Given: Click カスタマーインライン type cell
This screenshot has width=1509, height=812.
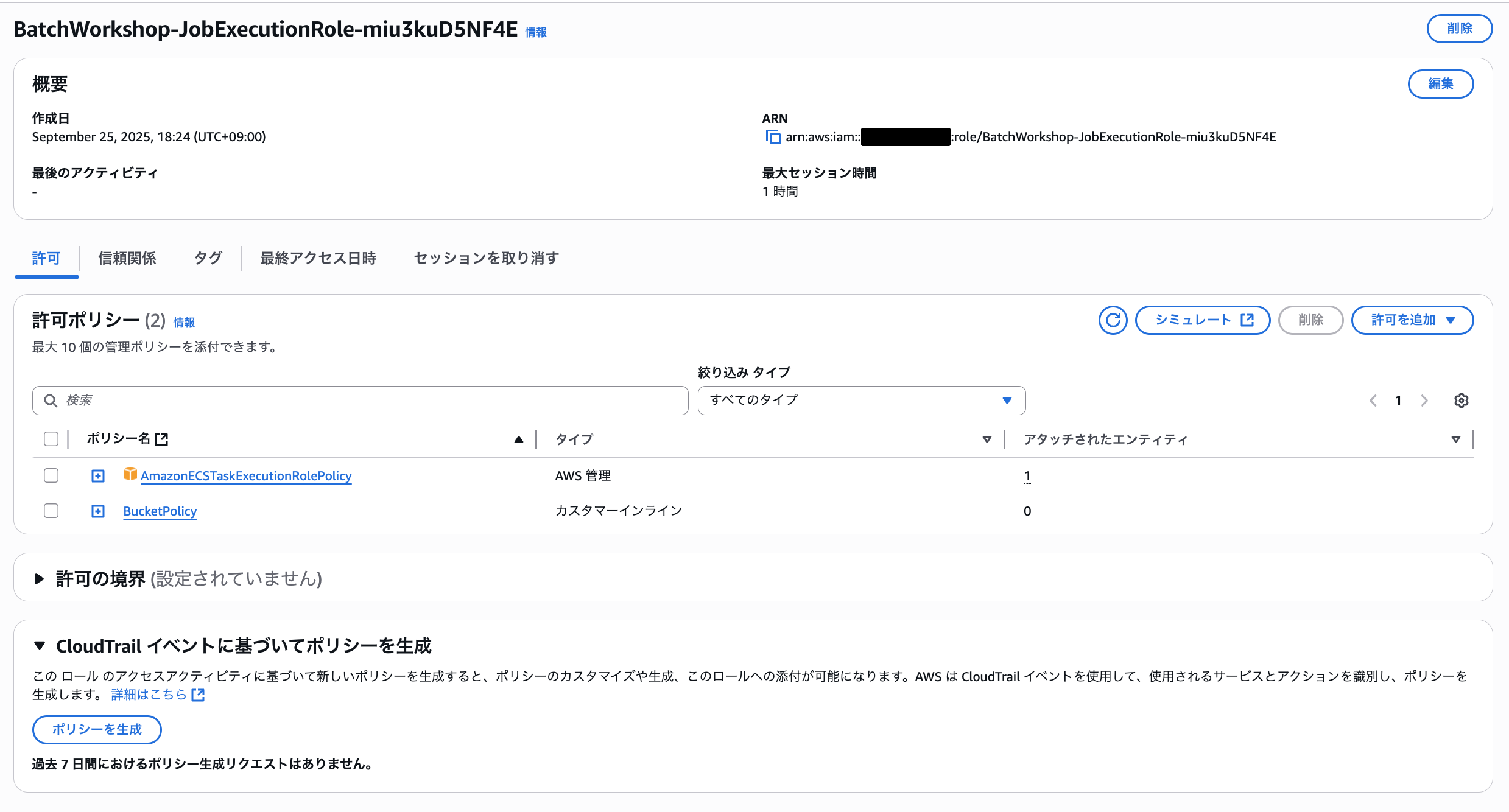Looking at the screenshot, I should coord(619,511).
